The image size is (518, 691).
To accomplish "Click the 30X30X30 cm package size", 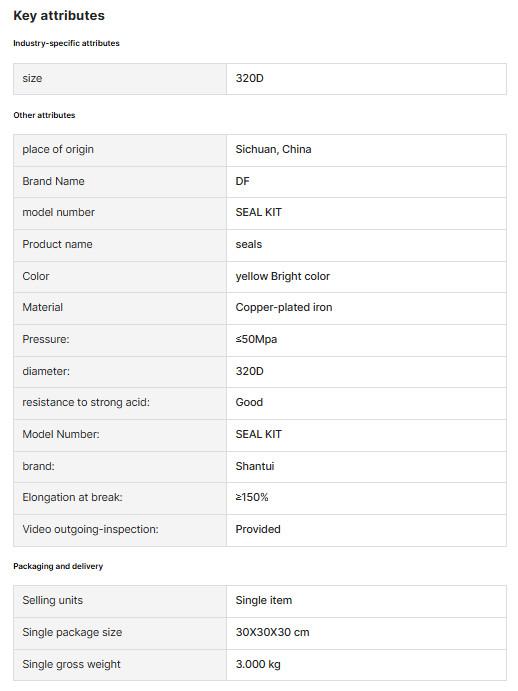I will click(x=272, y=632).
